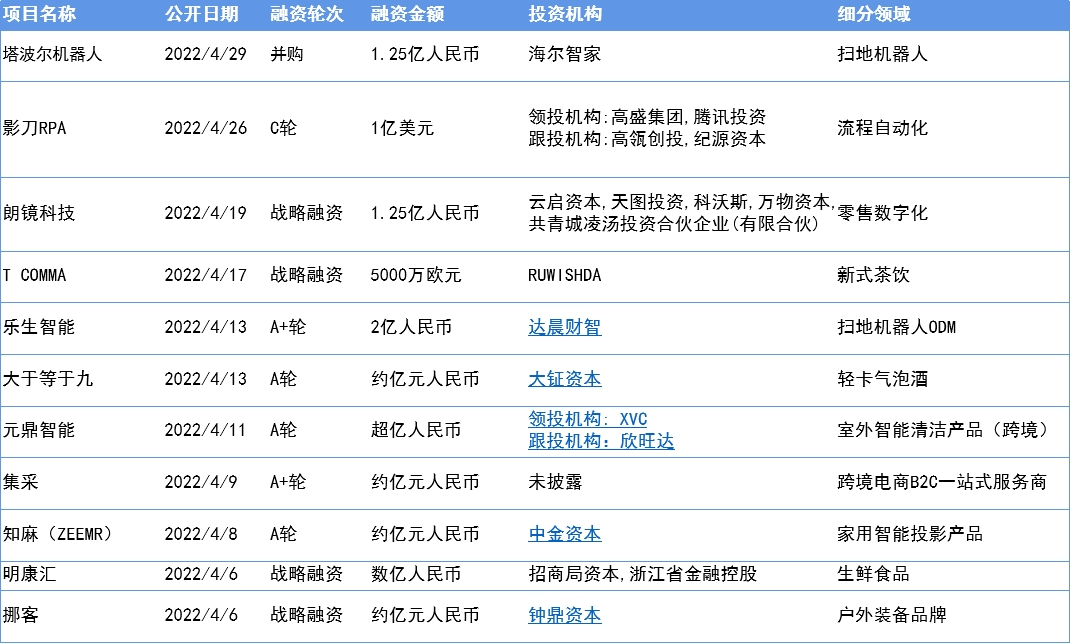Open the 跟投机构：欣旺达 link
The width and height of the screenshot is (1070, 644).
tap(601, 441)
